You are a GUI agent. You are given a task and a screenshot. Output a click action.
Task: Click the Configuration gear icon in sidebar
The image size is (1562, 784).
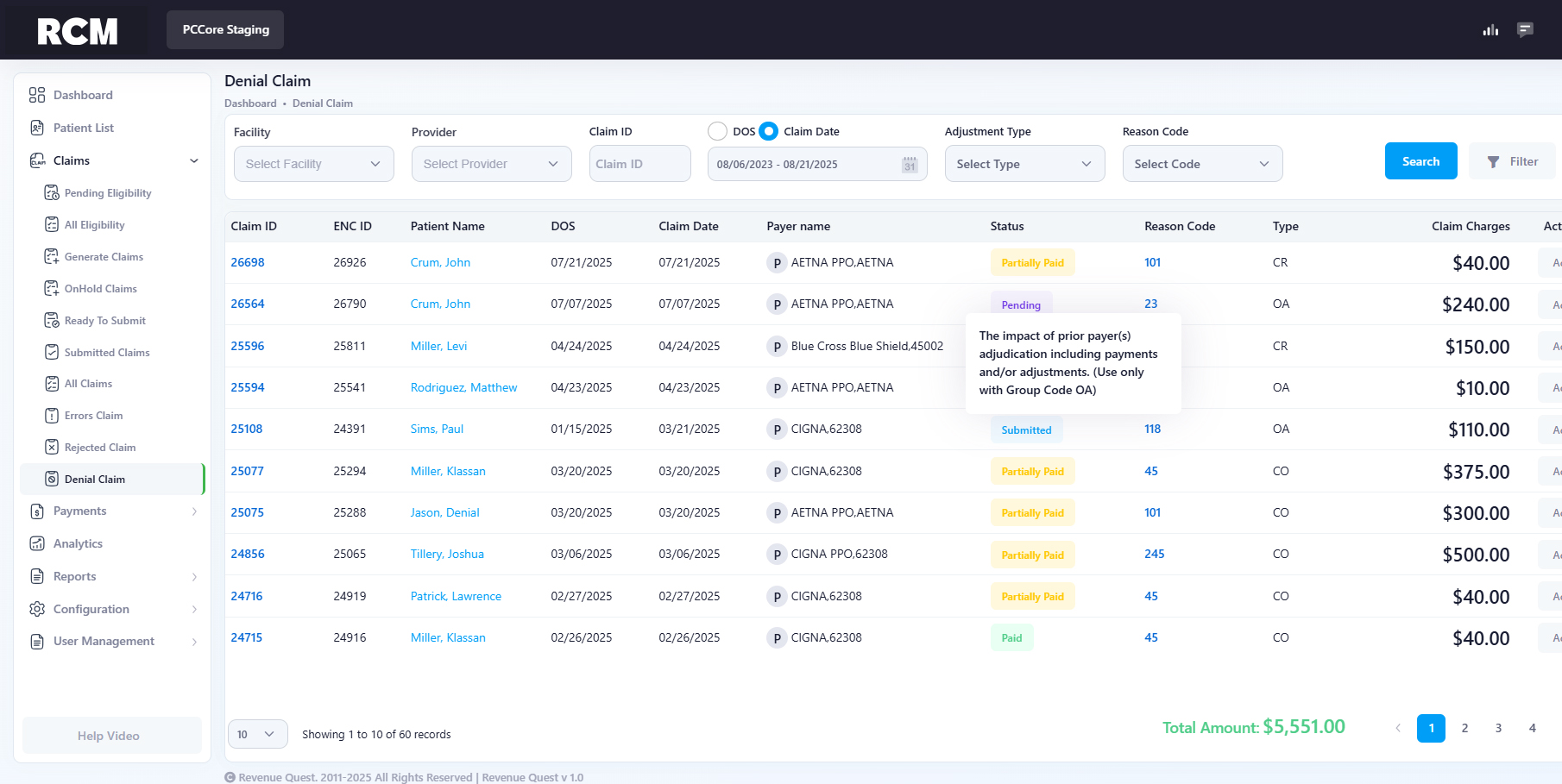[37, 609]
